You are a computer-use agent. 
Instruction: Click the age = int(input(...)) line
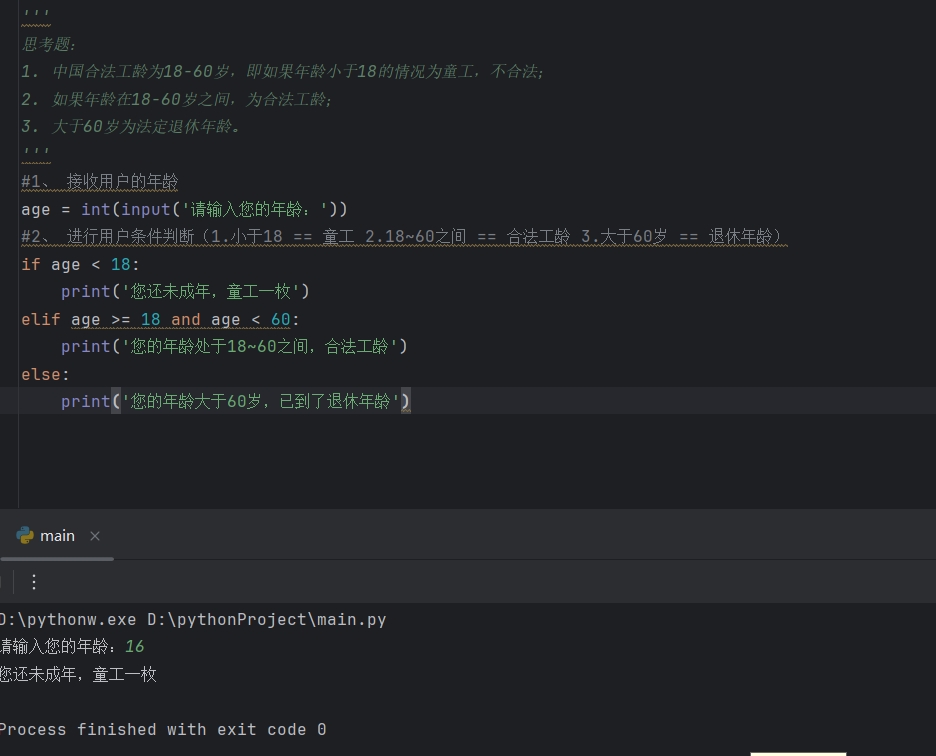(x=184, y=209)
